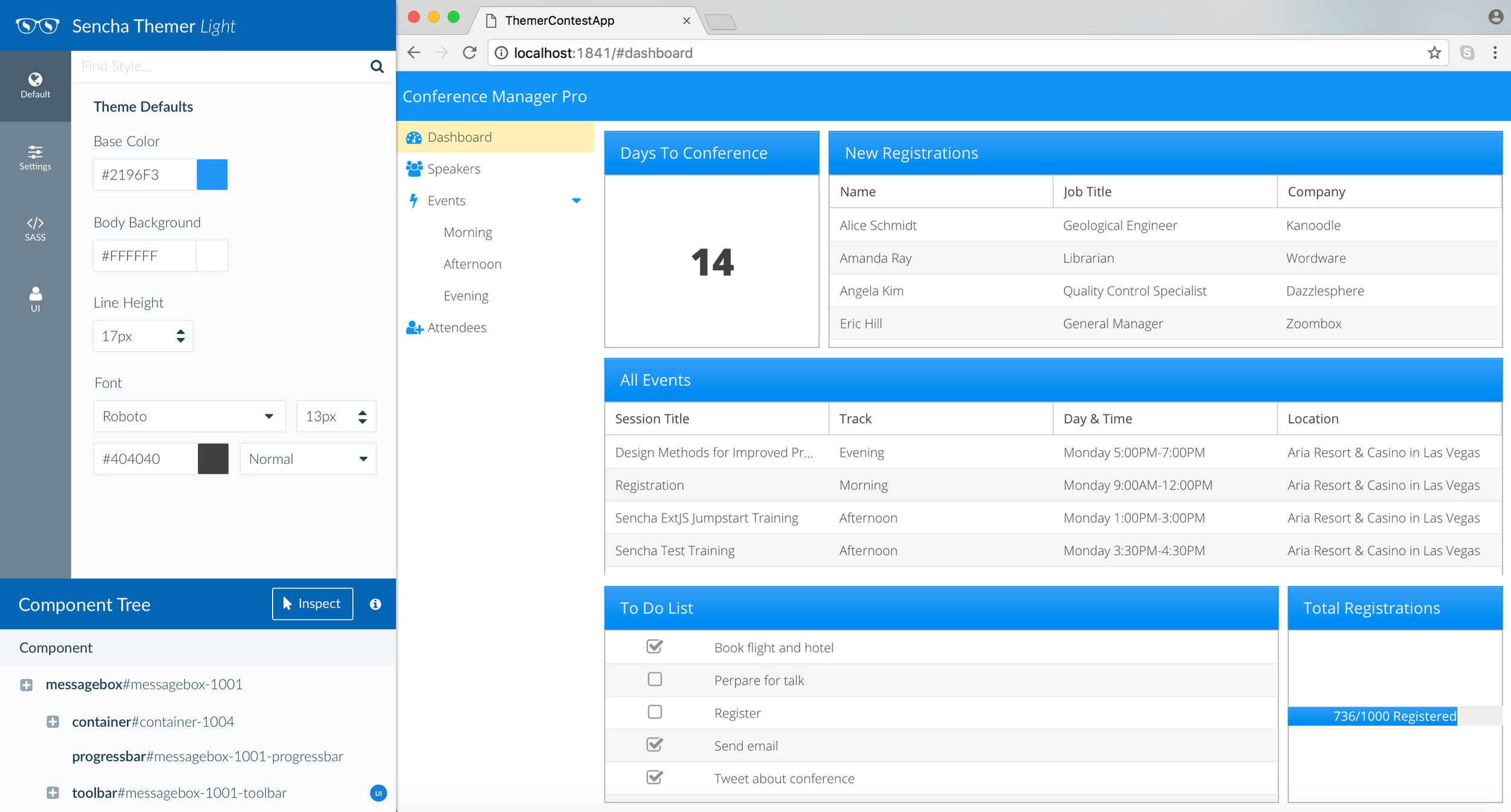Image resolution: width=1511 pixels, height=812 pixels.
Task: Click the Base Color blue swatch
Action: (212, 175)
